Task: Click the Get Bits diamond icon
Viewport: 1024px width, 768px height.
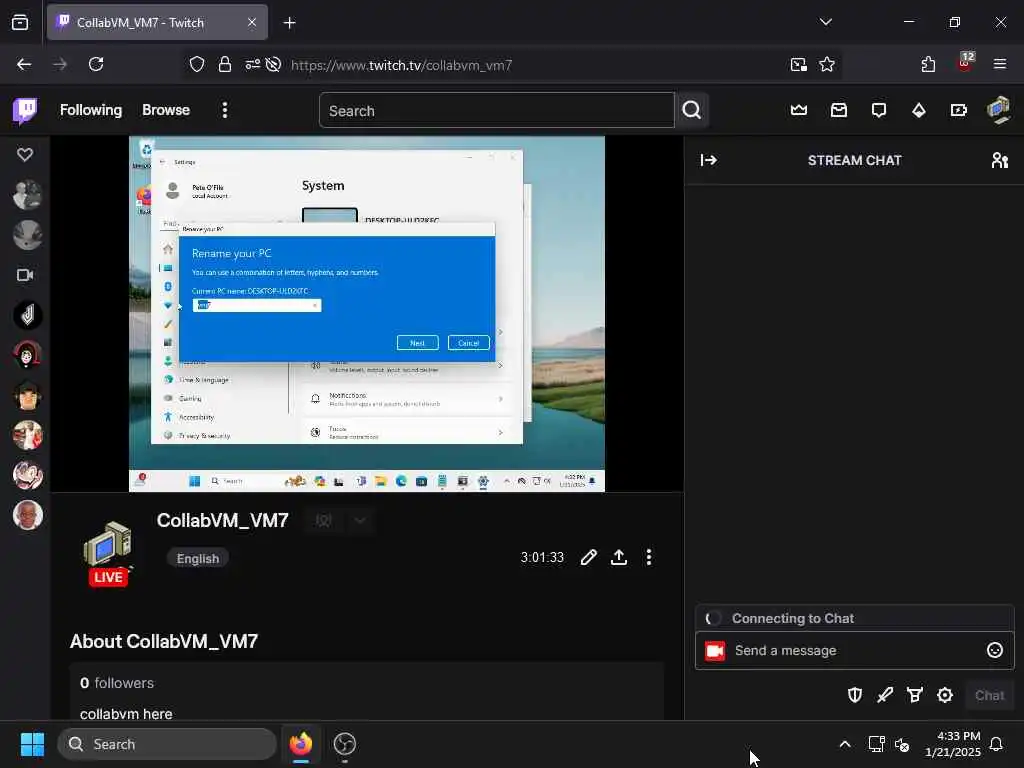Action: [x=919, y=110]
